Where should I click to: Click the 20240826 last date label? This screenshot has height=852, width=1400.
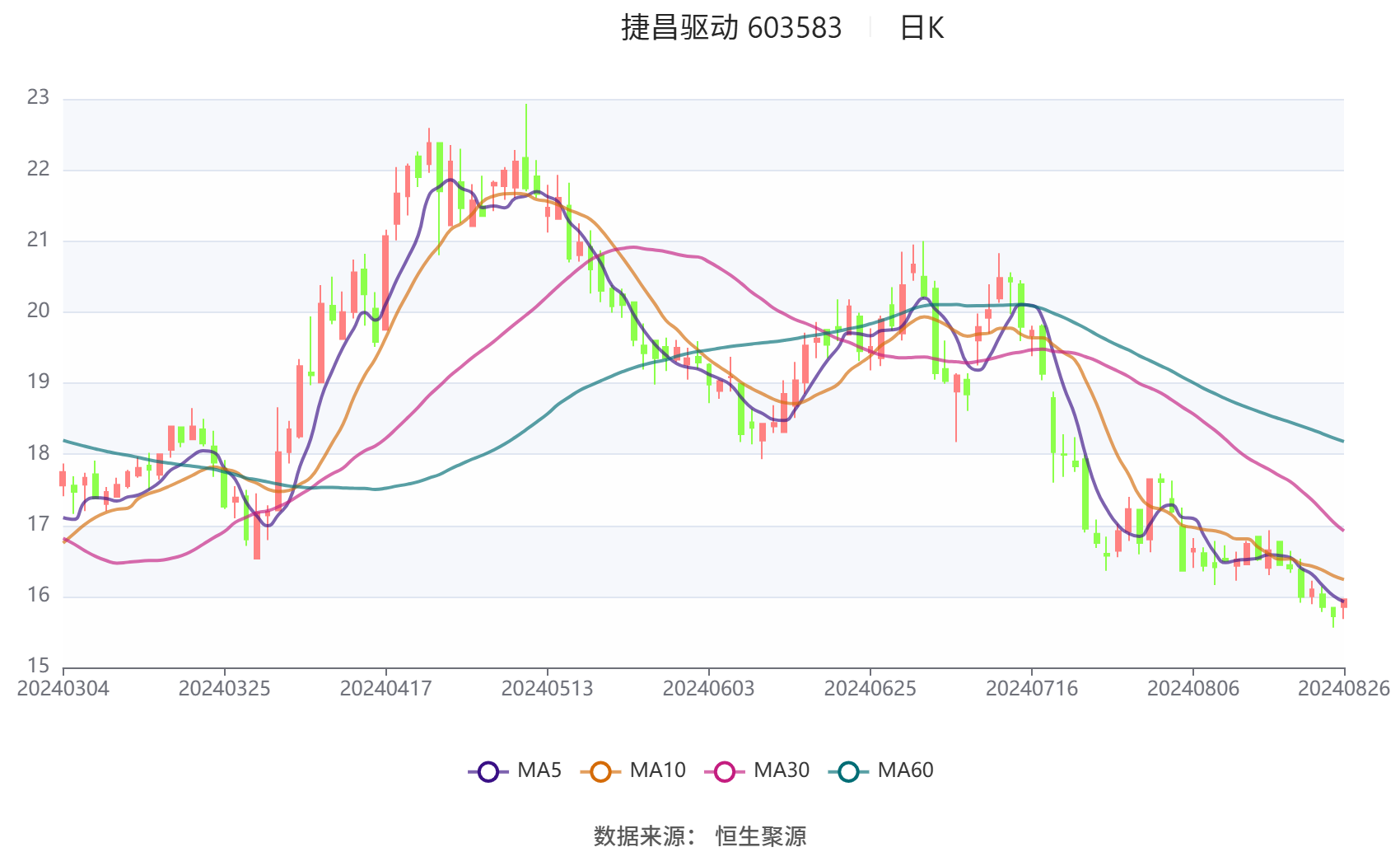pos(1343,689)
